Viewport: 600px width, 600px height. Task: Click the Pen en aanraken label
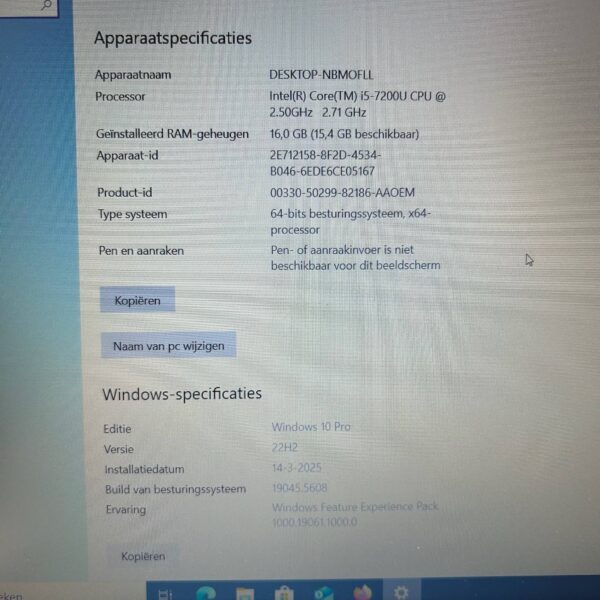pyautogui.click(x=141, y=251)
